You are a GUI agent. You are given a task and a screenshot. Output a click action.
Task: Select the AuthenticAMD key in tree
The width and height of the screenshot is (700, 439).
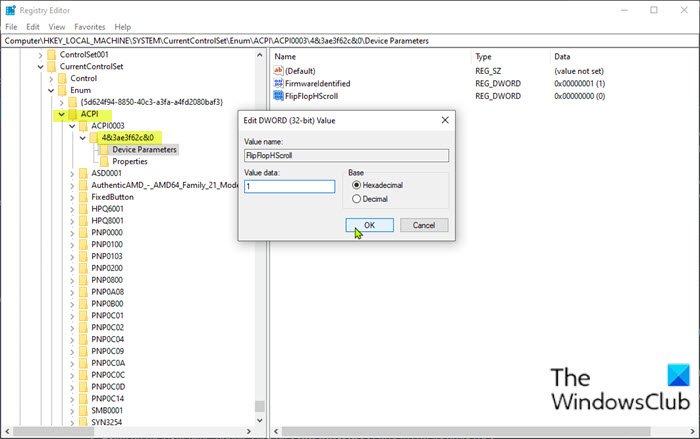[165, 185]
